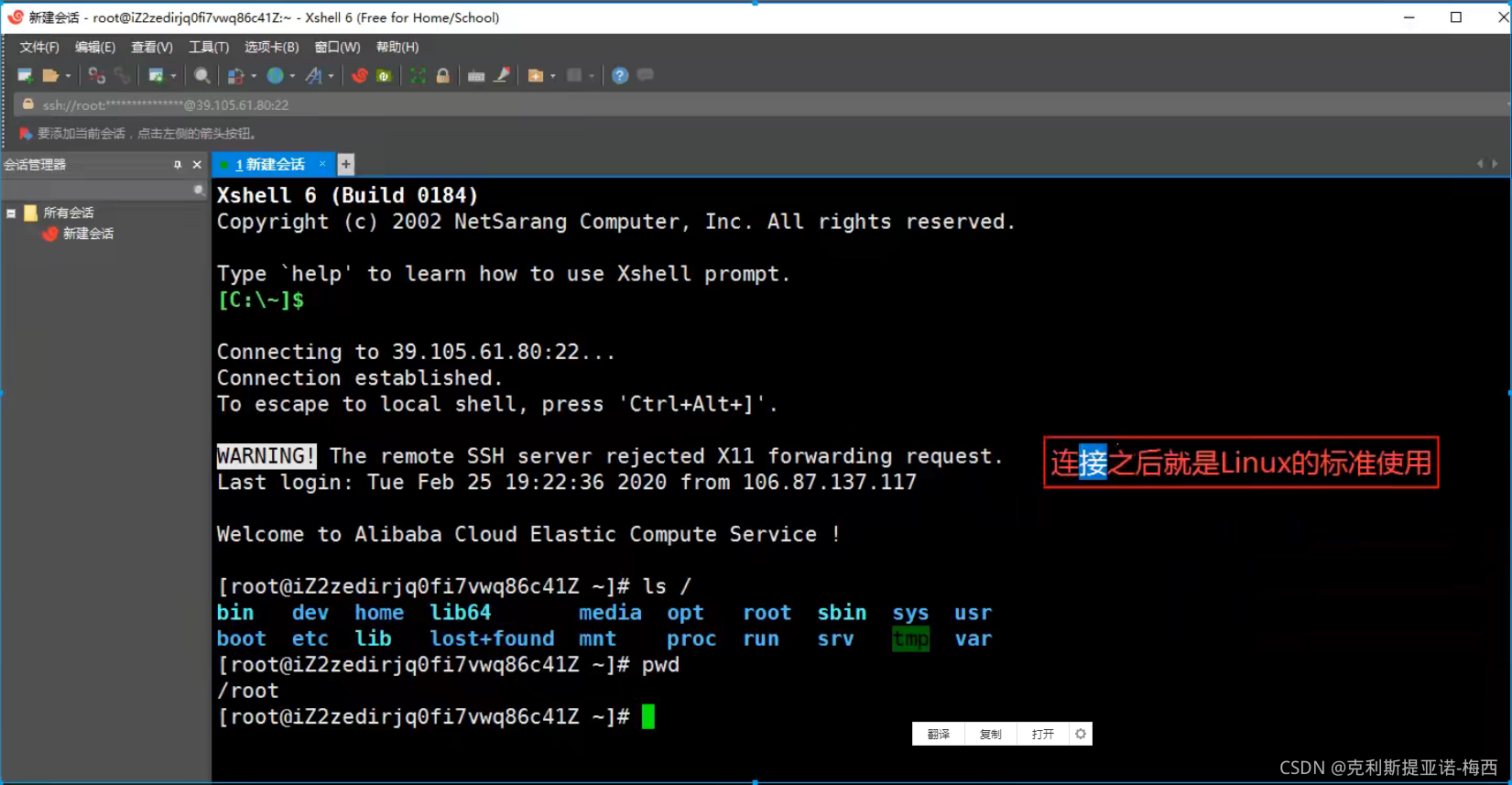Click the 'WARNING!' label in terminal

pyautogui.click(x=267, y=456)
